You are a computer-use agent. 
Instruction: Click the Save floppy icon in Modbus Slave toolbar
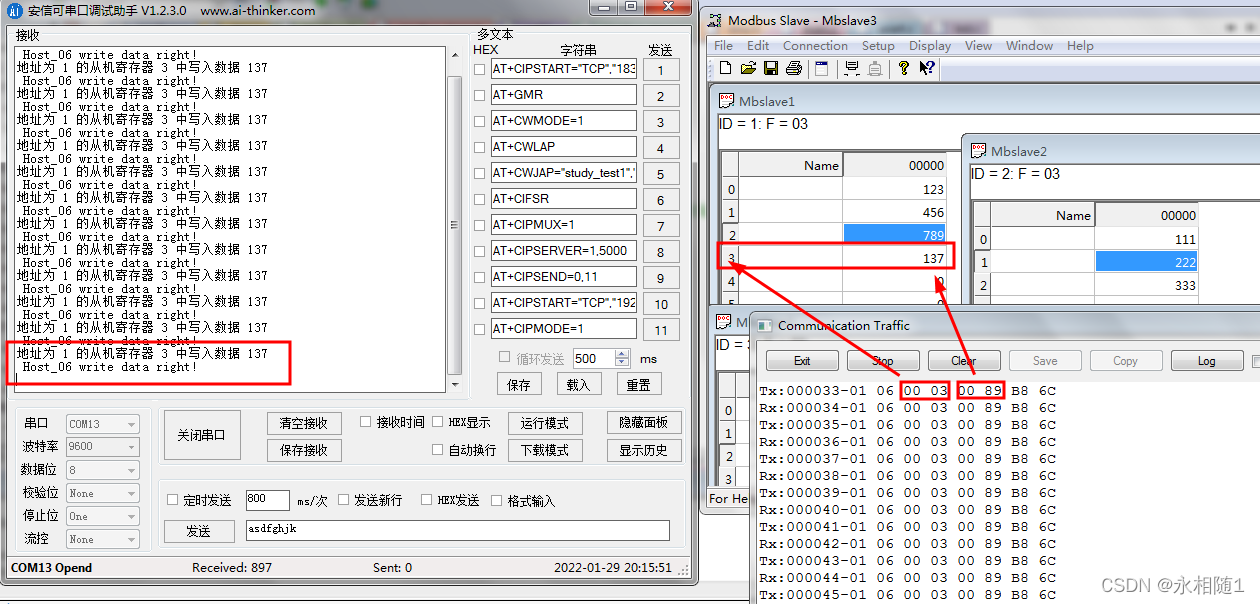coord(771,68)
